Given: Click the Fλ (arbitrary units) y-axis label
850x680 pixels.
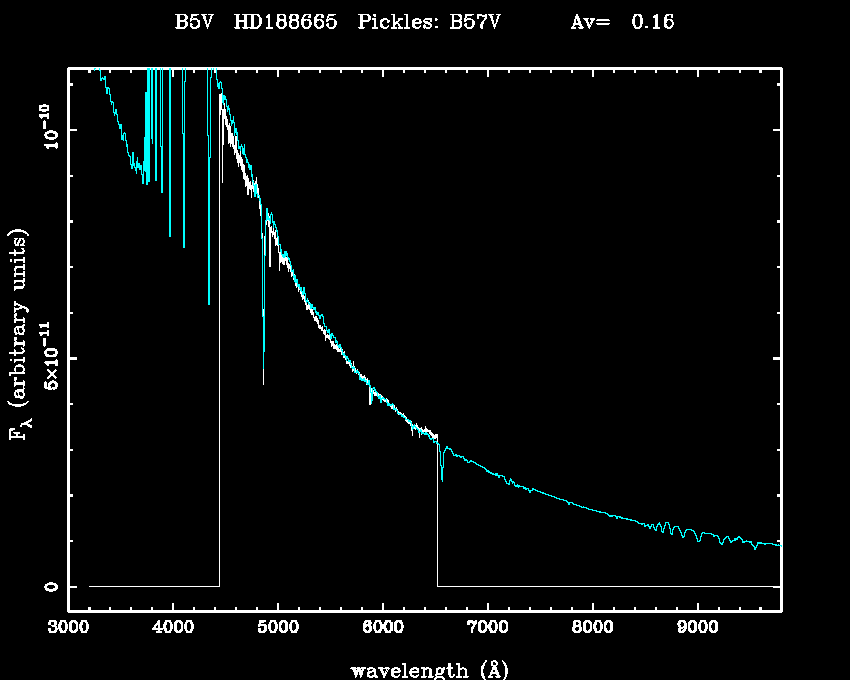Looking at the screenshot, I should tap(20, 335).
